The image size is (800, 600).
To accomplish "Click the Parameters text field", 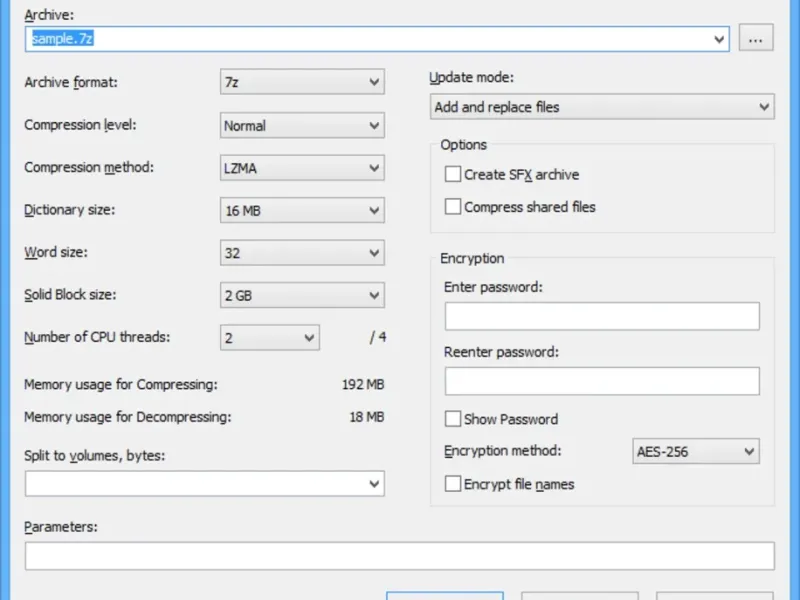I will tap(400, 556).
